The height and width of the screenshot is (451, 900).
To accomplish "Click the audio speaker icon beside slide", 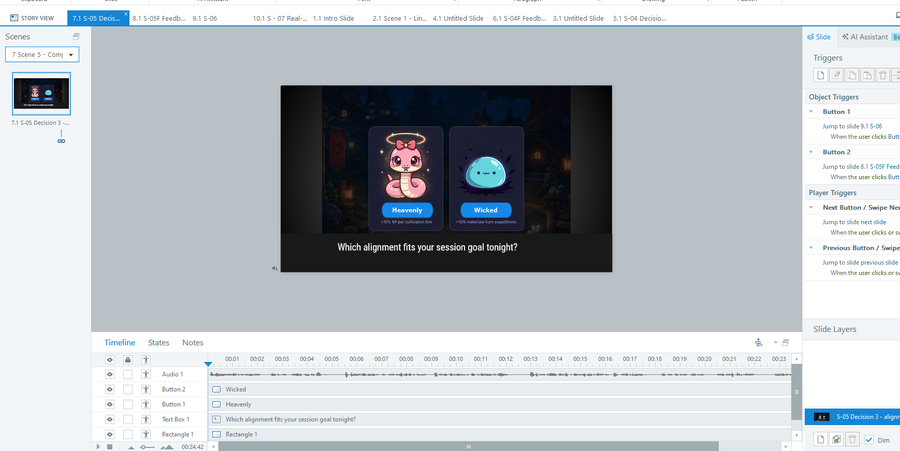I will pyautogui.click(x=275, y=268).
